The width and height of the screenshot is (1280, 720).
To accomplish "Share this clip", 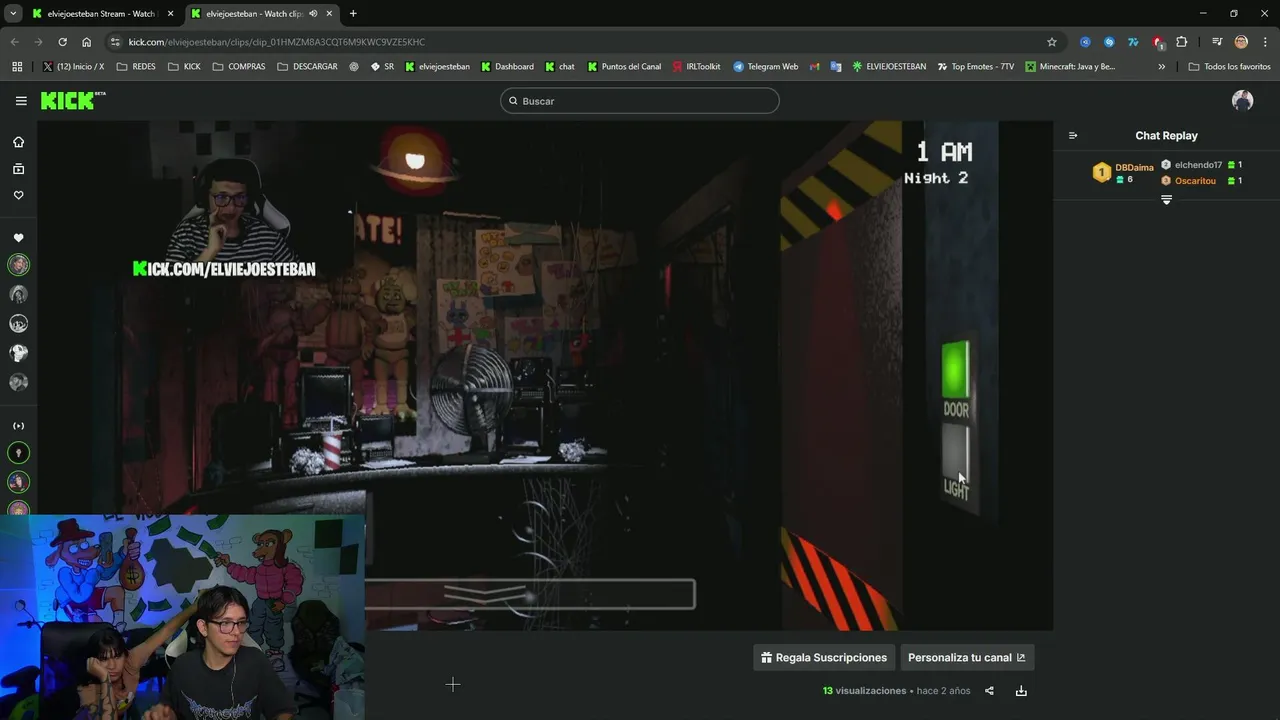I will 989,691.
